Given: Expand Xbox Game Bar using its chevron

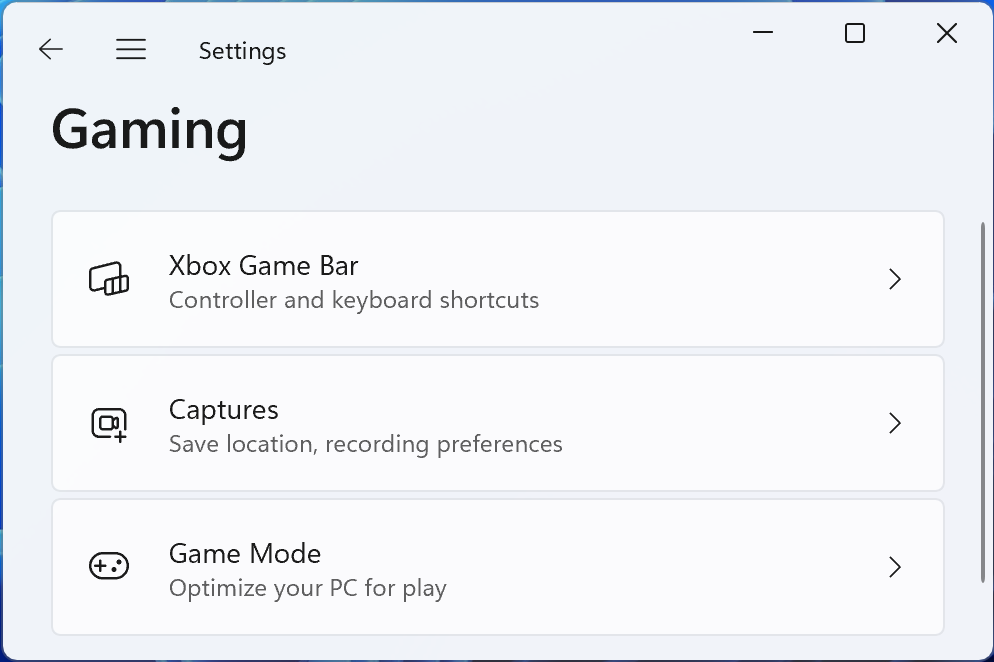Looking at the screenshot, I should click(x=895, y=279).
